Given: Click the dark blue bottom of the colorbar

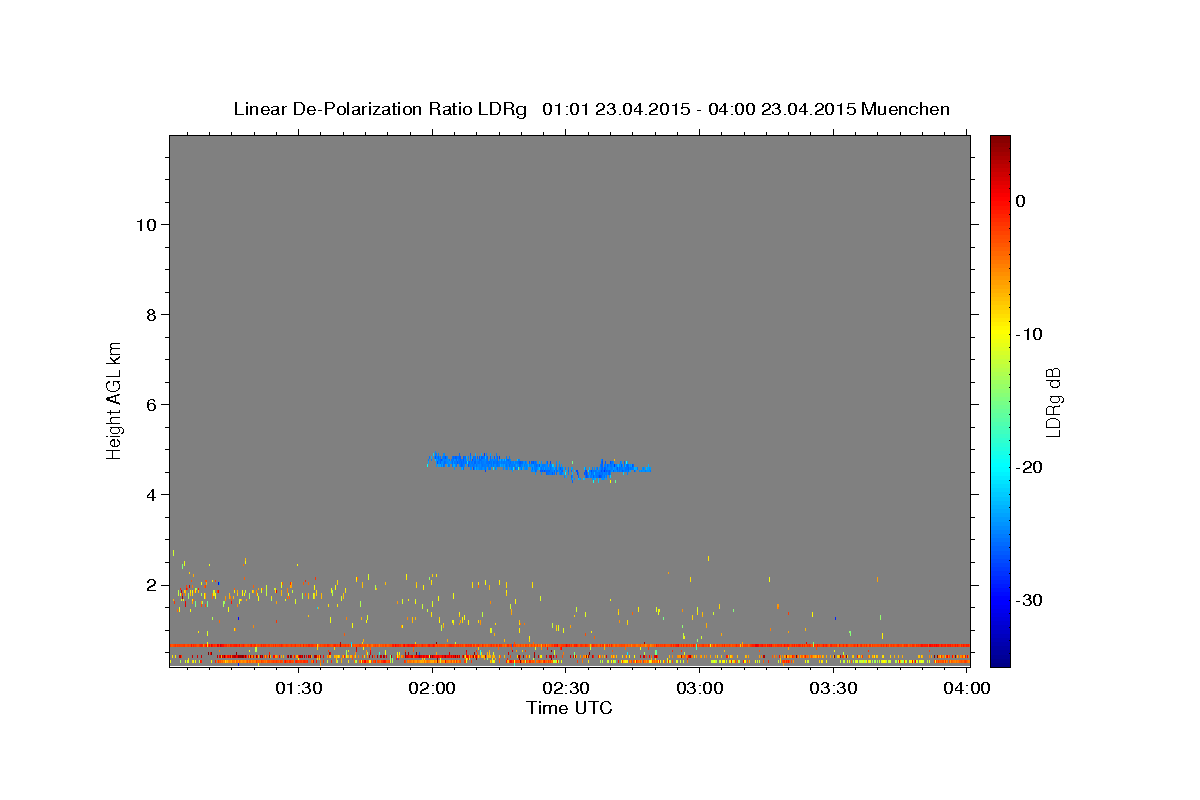Looking at the screenshot, I should click(x=1000, y=658).
